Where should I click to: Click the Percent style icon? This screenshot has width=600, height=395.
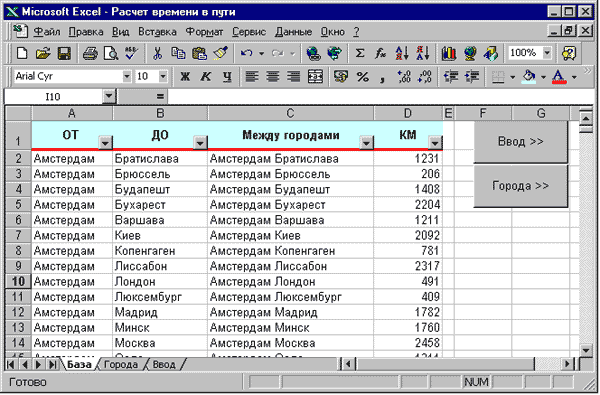tap(362, 77)
